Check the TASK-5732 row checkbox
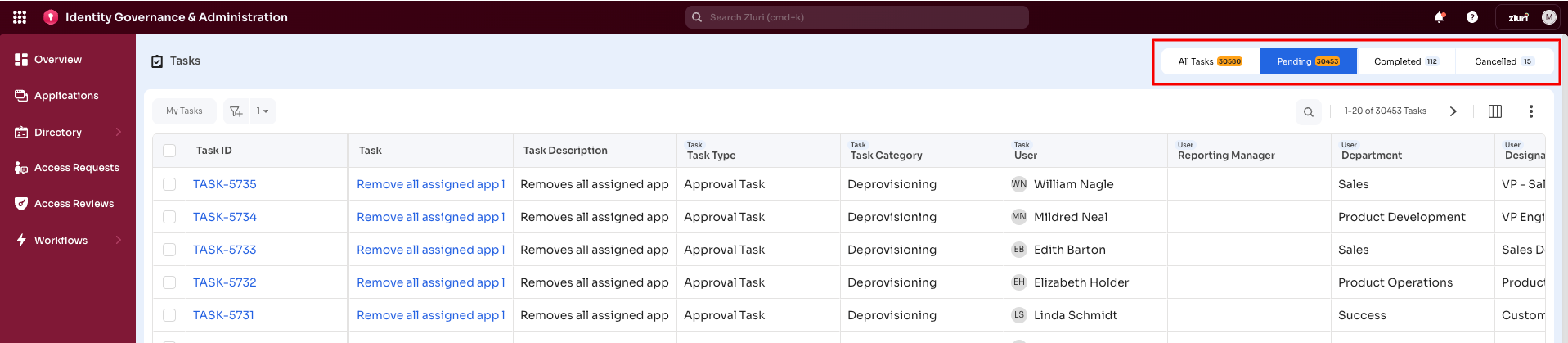This screenshot has width=1568, height=343. click(x=169, y=282)
